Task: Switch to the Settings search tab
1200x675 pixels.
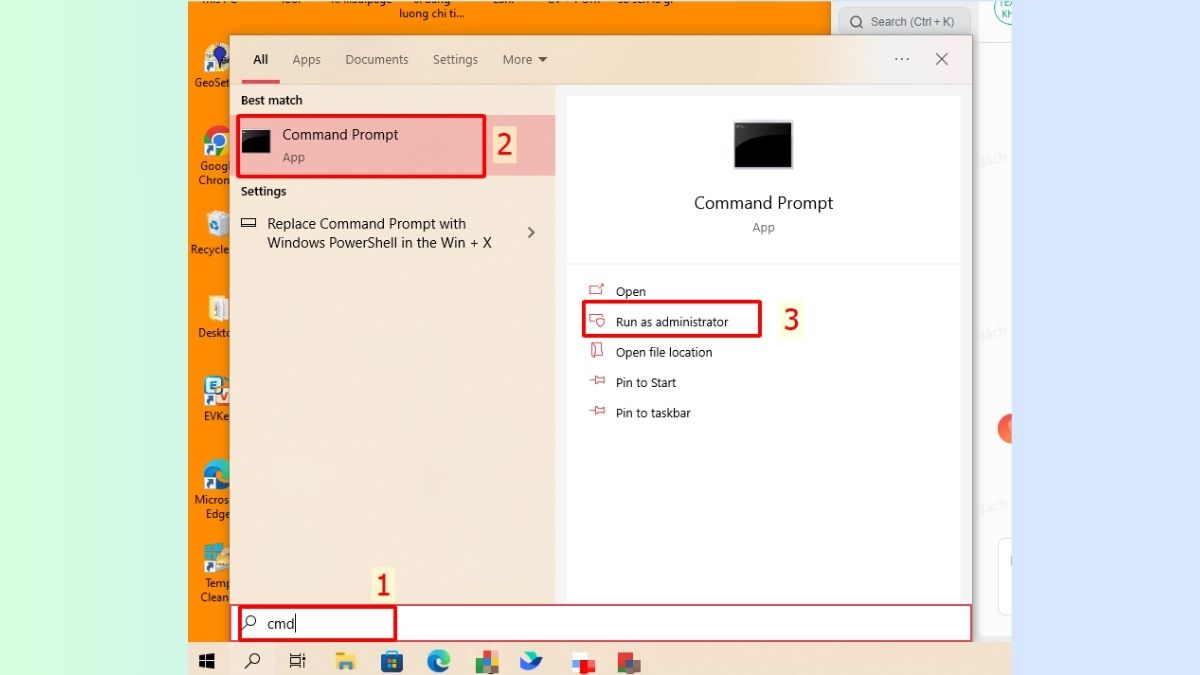Action: point(455,60)
